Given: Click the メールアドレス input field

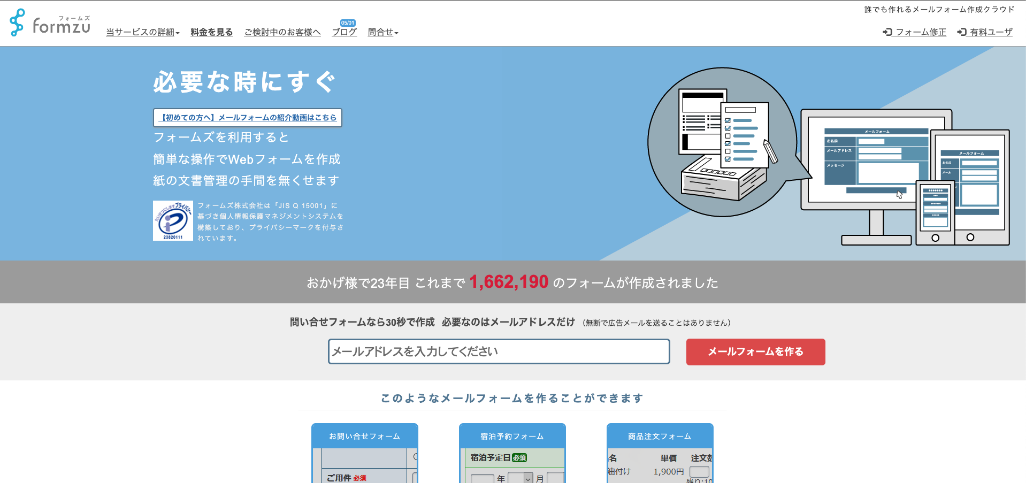Looking at the screenshot, I should [499, 351].
